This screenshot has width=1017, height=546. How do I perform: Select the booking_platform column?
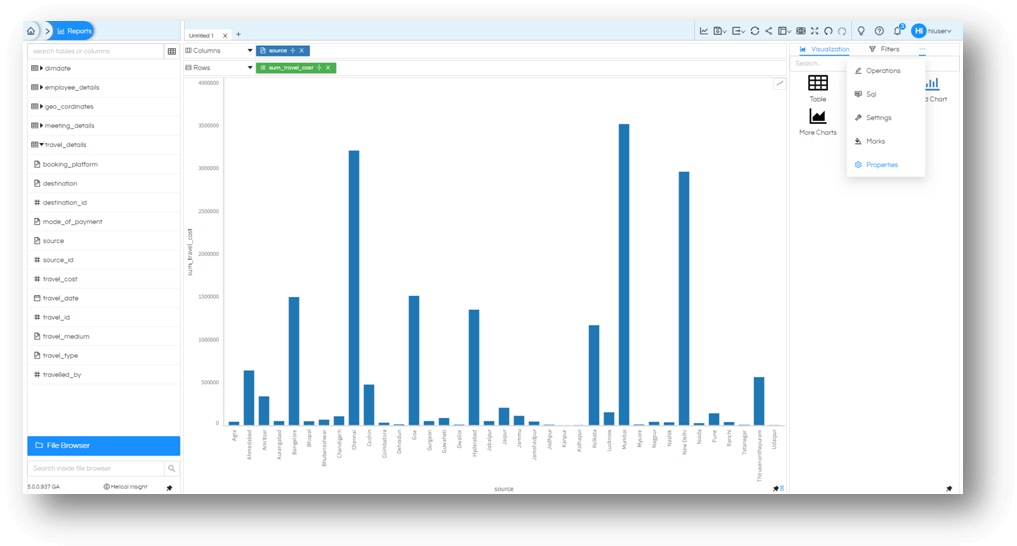(x=70, y=164)
